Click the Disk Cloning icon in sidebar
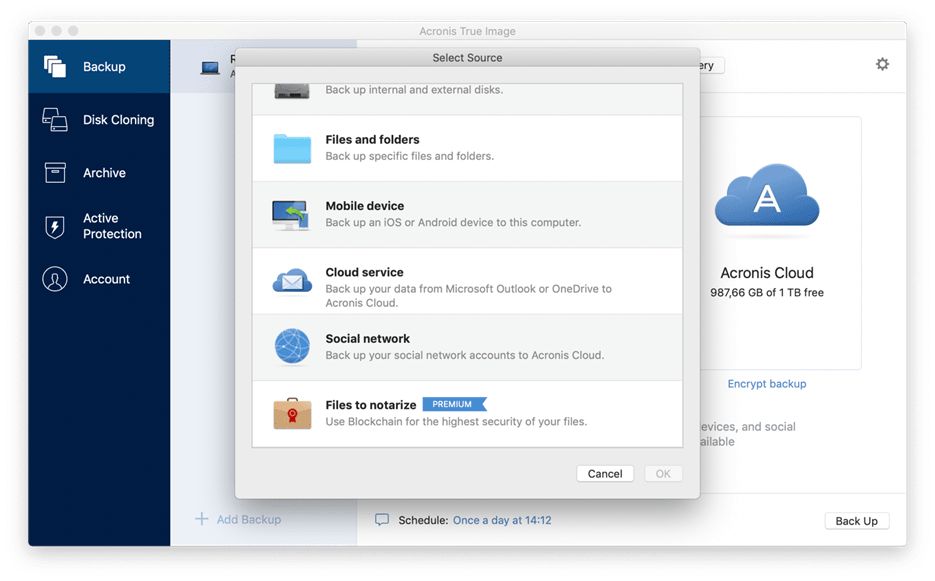 tap(55, 119)
